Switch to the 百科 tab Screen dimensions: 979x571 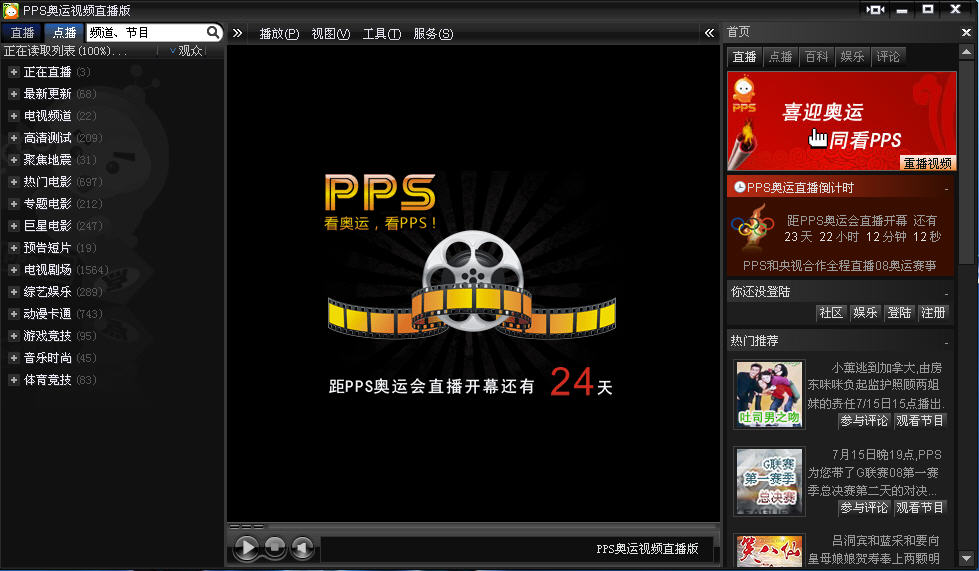pos(816,57)
